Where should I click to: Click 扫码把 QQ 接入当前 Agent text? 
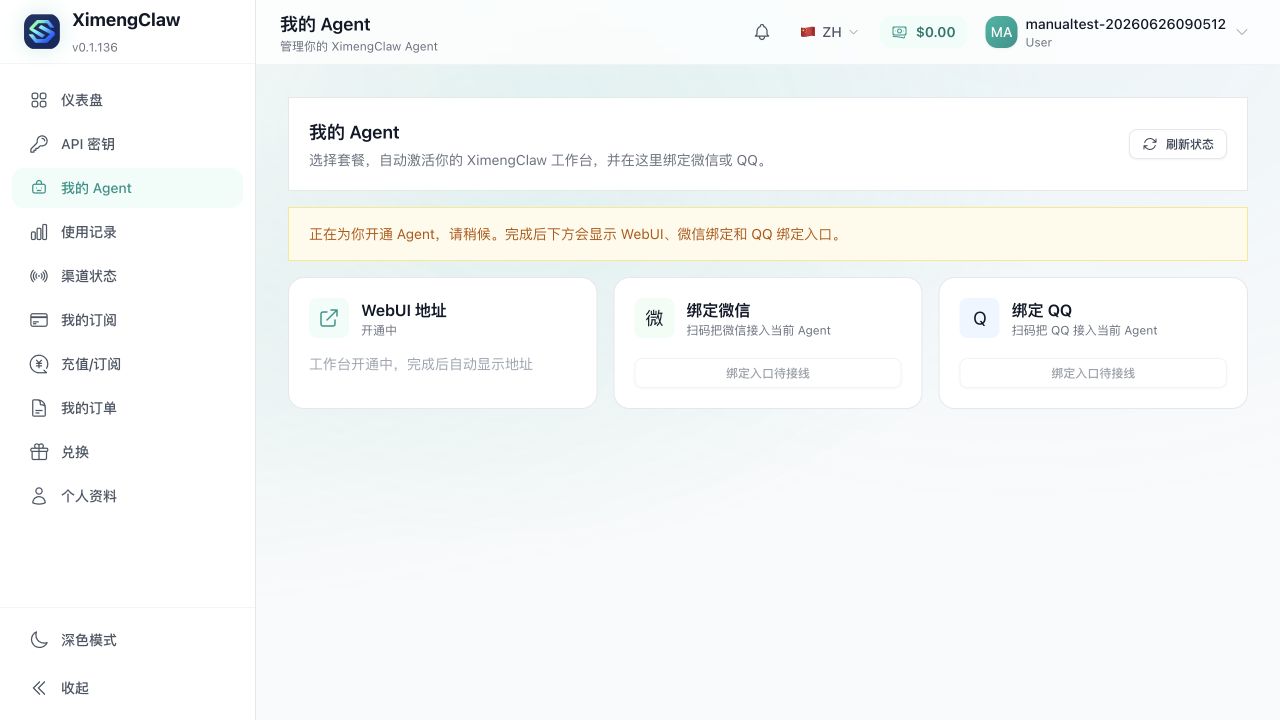pyautogui.click(x=1084, y=330)
